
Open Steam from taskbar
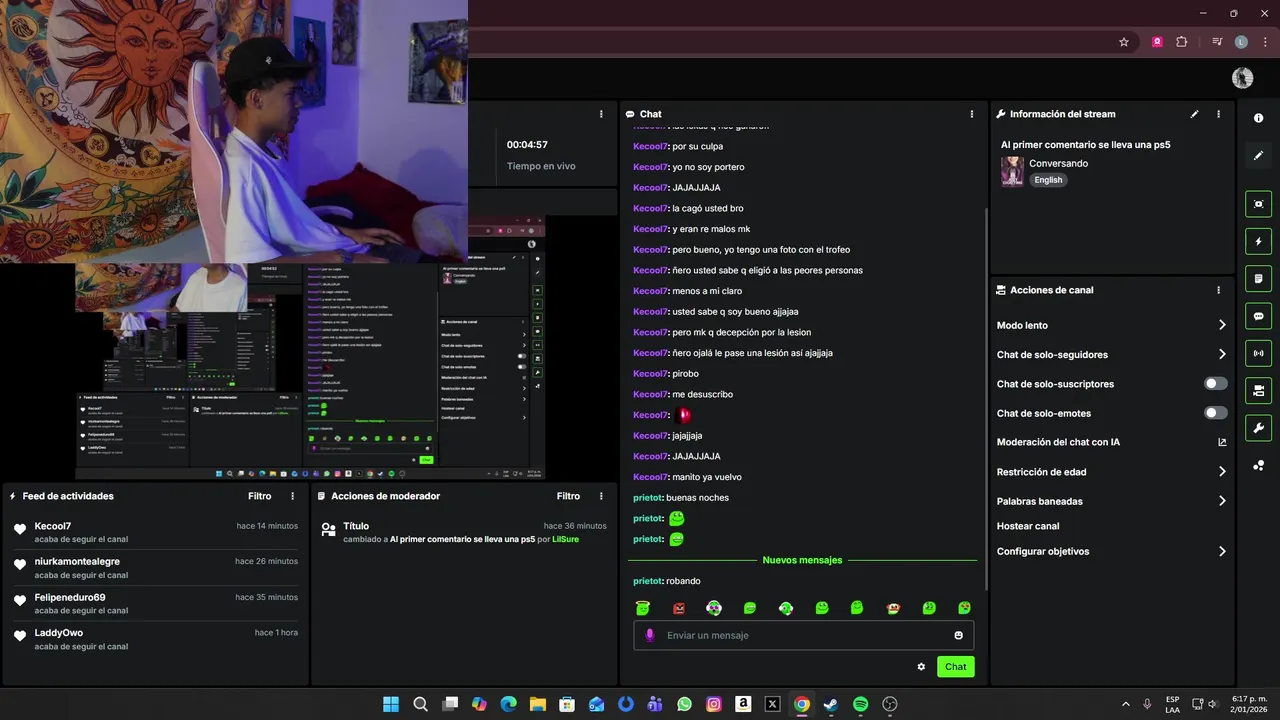point(831,704)
